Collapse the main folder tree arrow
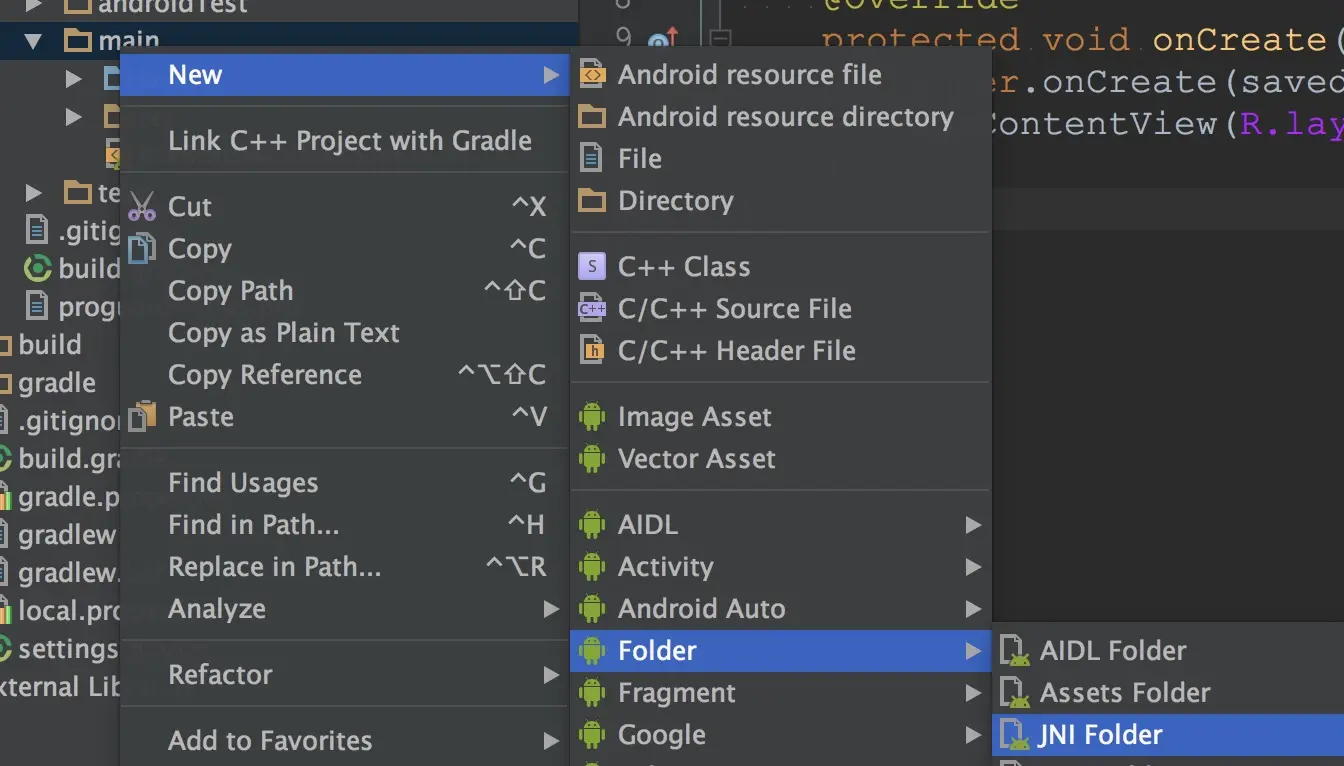Screen dimensions: 1344x766 tap(34, 42)
